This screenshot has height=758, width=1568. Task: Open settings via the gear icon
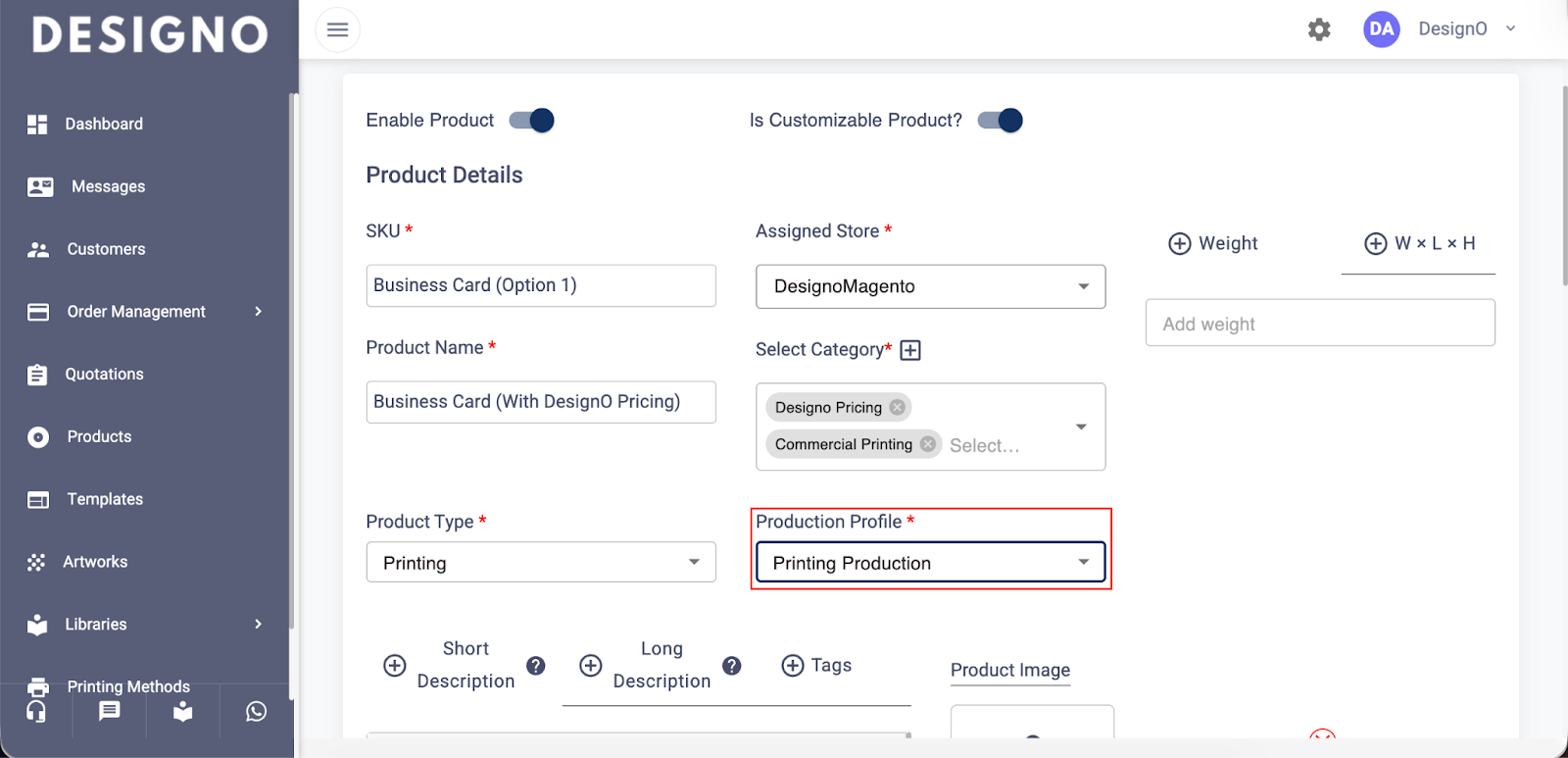[x=1319, y=29]
